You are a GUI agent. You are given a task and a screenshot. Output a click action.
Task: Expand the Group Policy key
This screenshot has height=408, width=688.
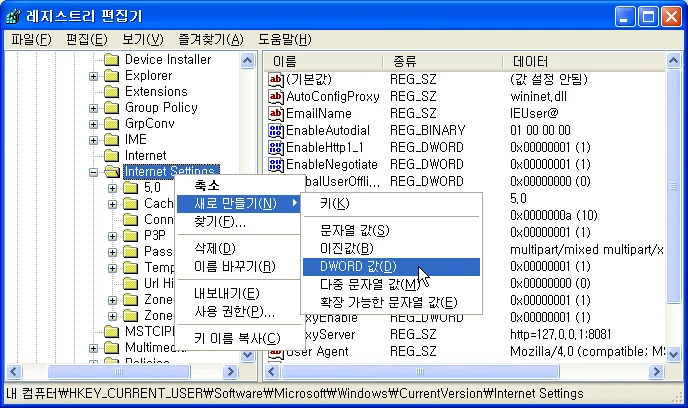click(x=93, y=108)
